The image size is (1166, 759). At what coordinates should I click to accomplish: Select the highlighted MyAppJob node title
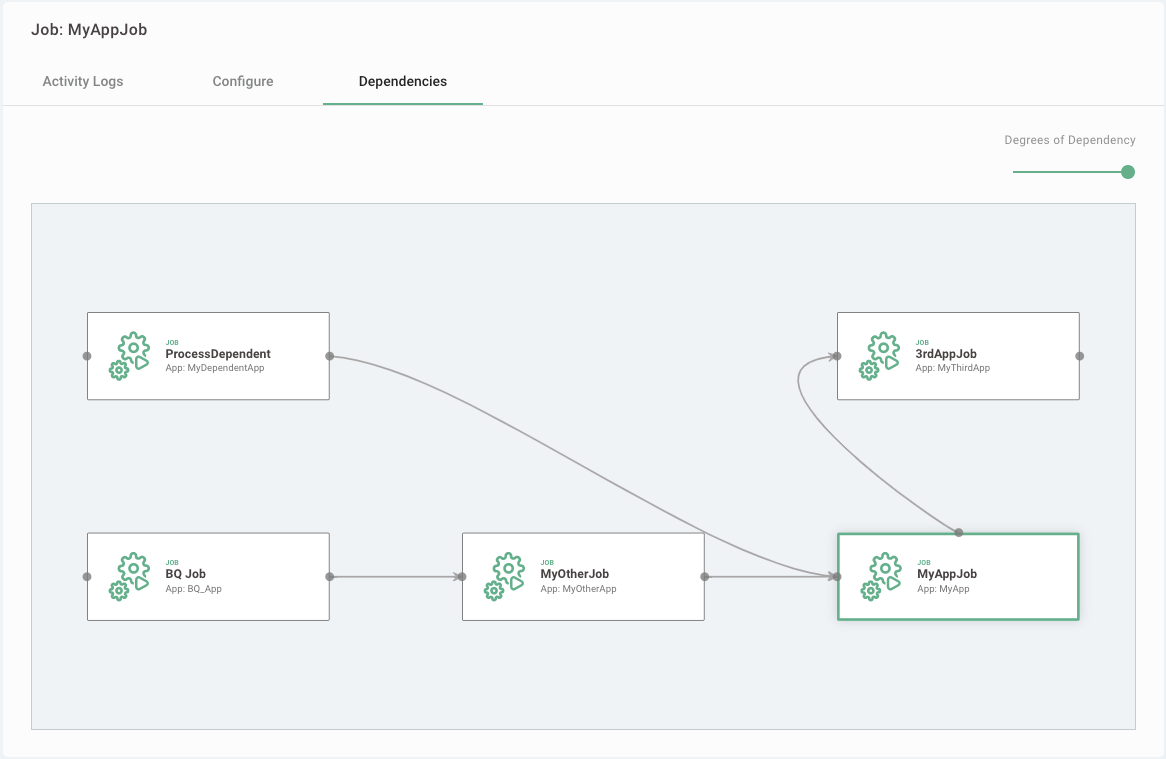tap(947, 574)
